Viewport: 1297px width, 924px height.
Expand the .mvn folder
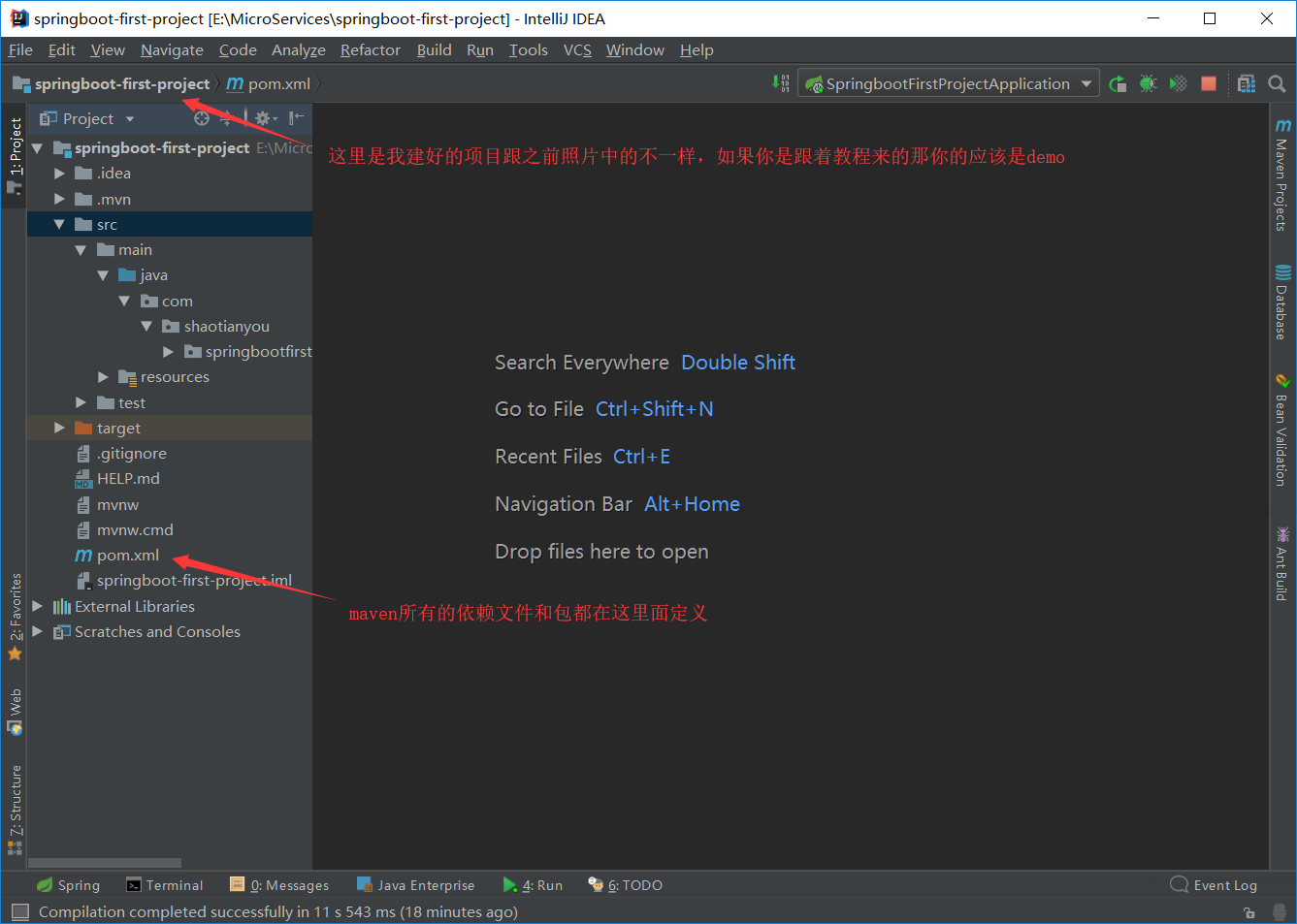point(60,199)
